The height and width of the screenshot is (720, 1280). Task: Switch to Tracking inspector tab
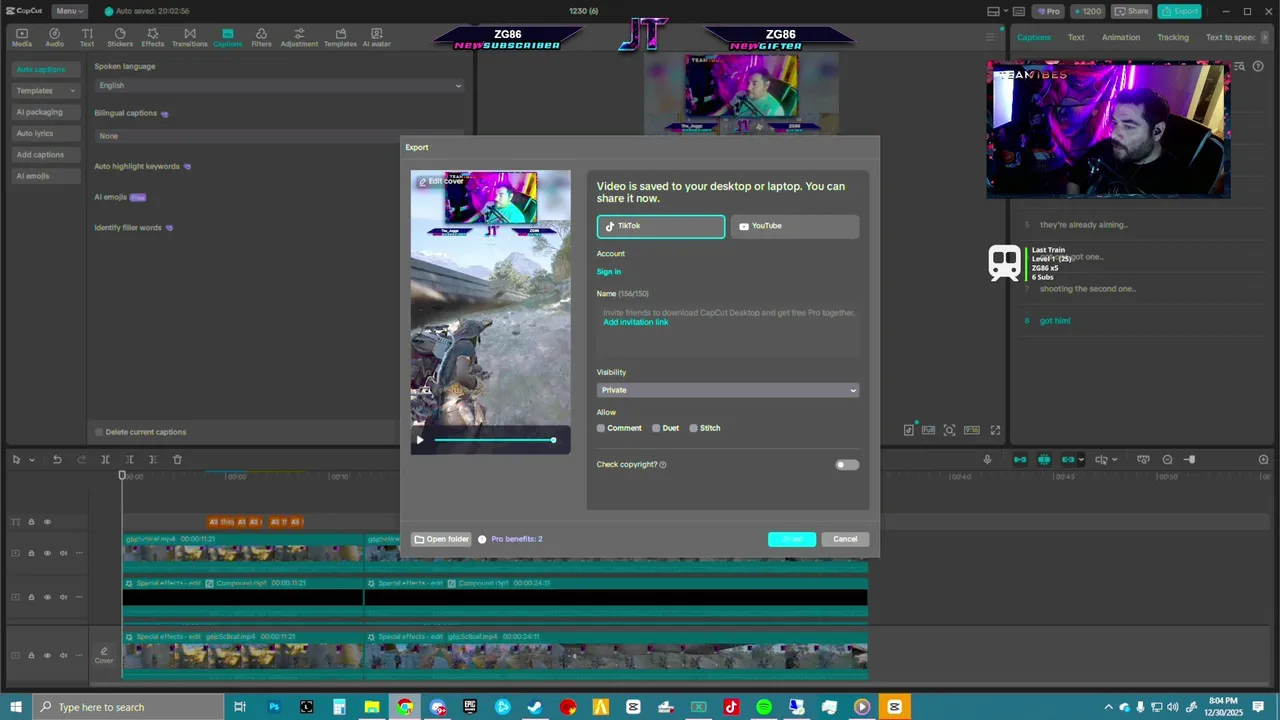[x=1173, y=37]
